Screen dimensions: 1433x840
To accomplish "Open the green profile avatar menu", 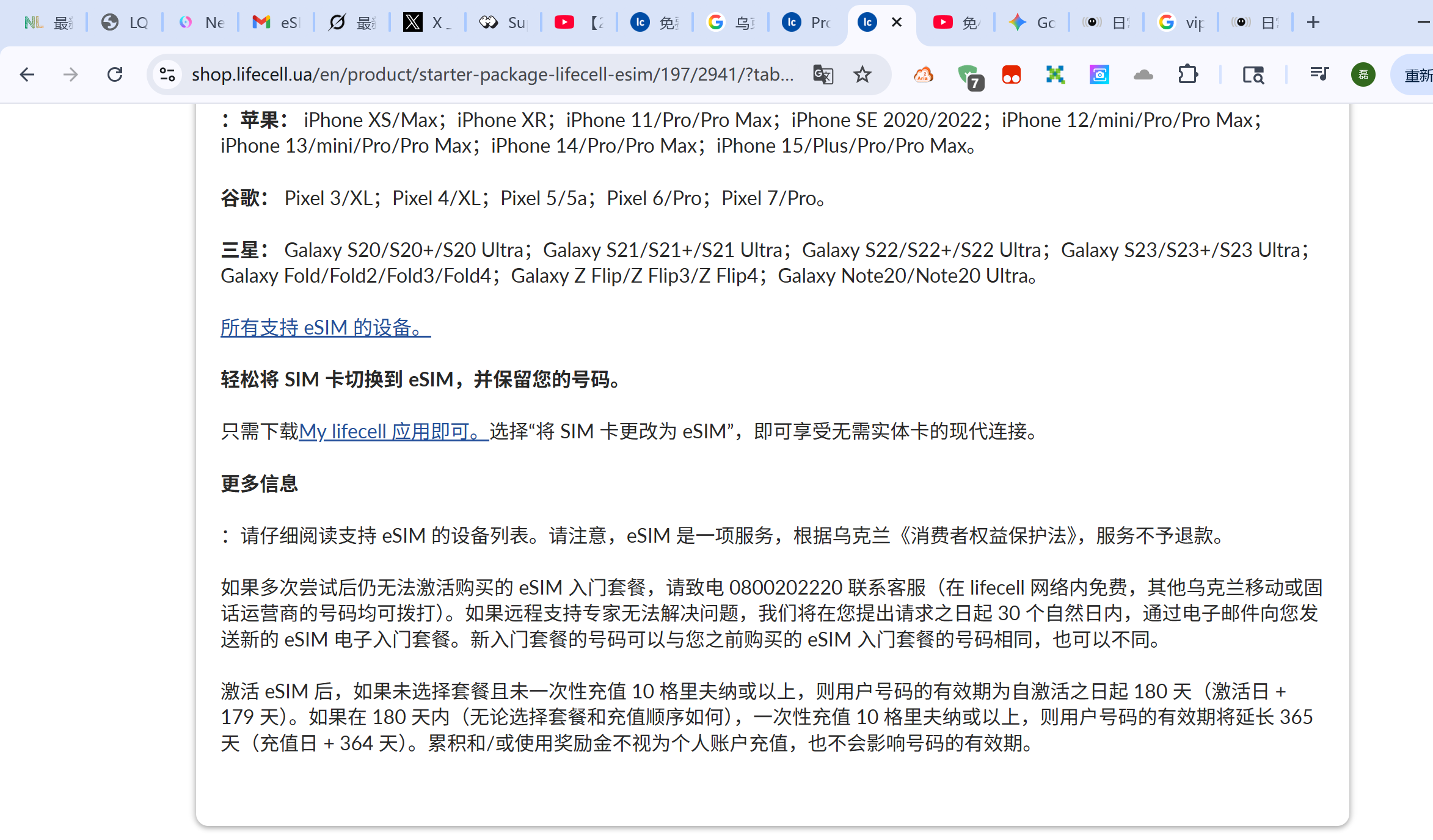I will (1363, 74).
